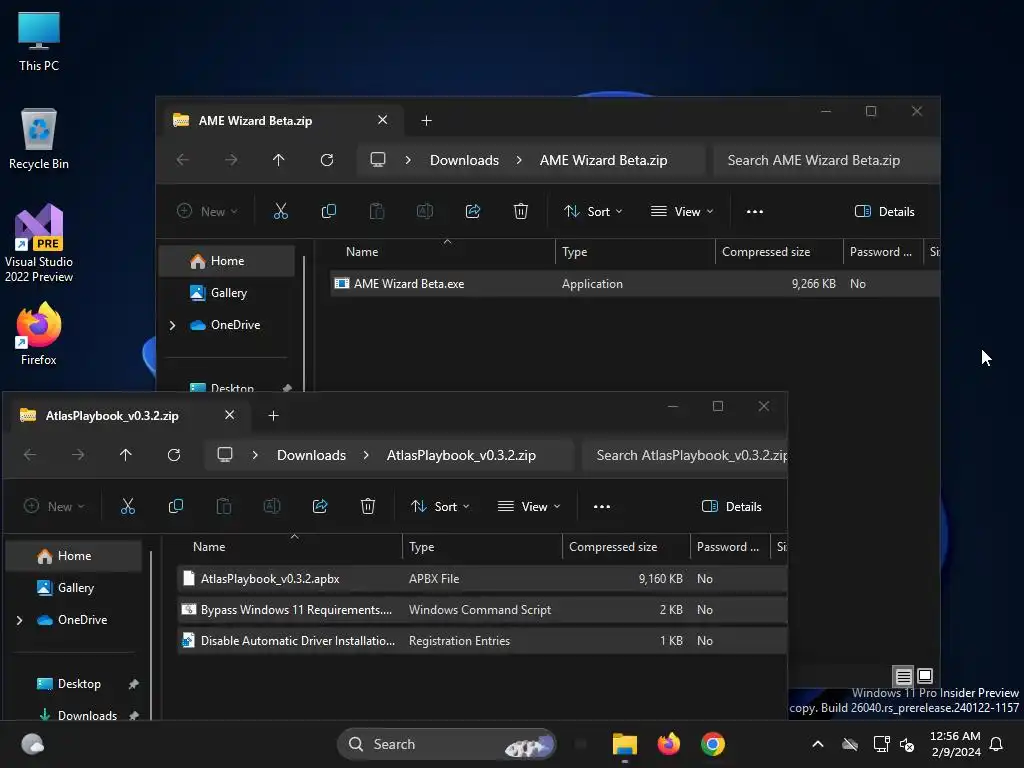Open View dropdown in AtlasPlaybook window
This screenshot has height=768, width=1024.
click(529, 507)
